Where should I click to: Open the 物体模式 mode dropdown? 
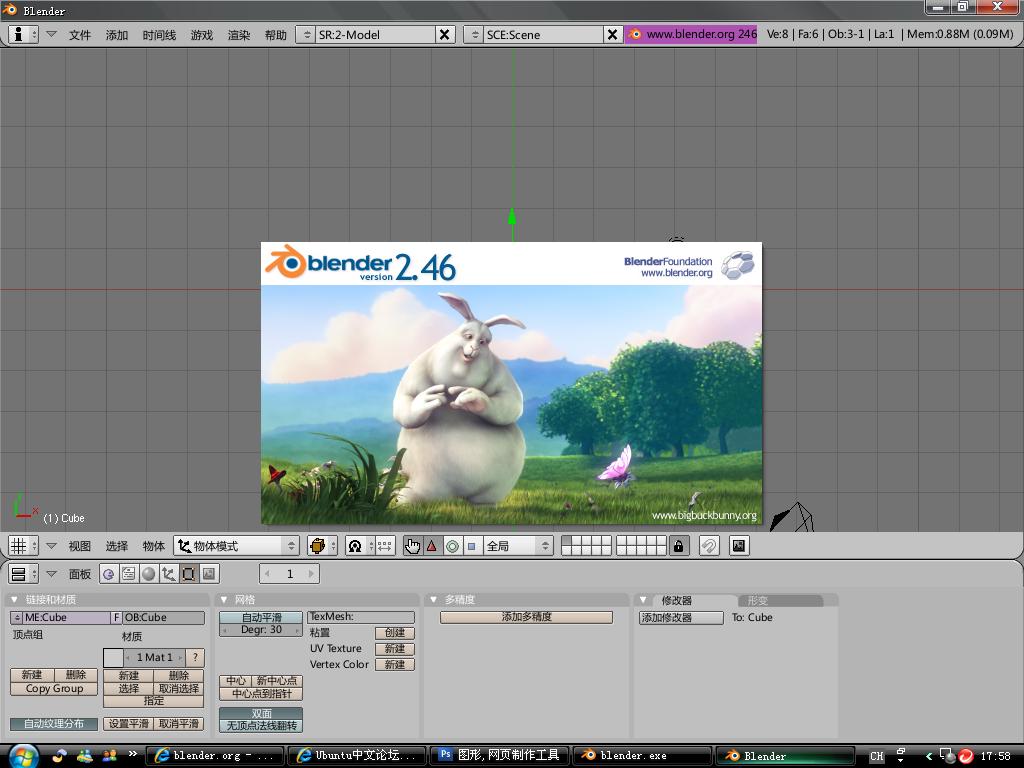(236, 546)
